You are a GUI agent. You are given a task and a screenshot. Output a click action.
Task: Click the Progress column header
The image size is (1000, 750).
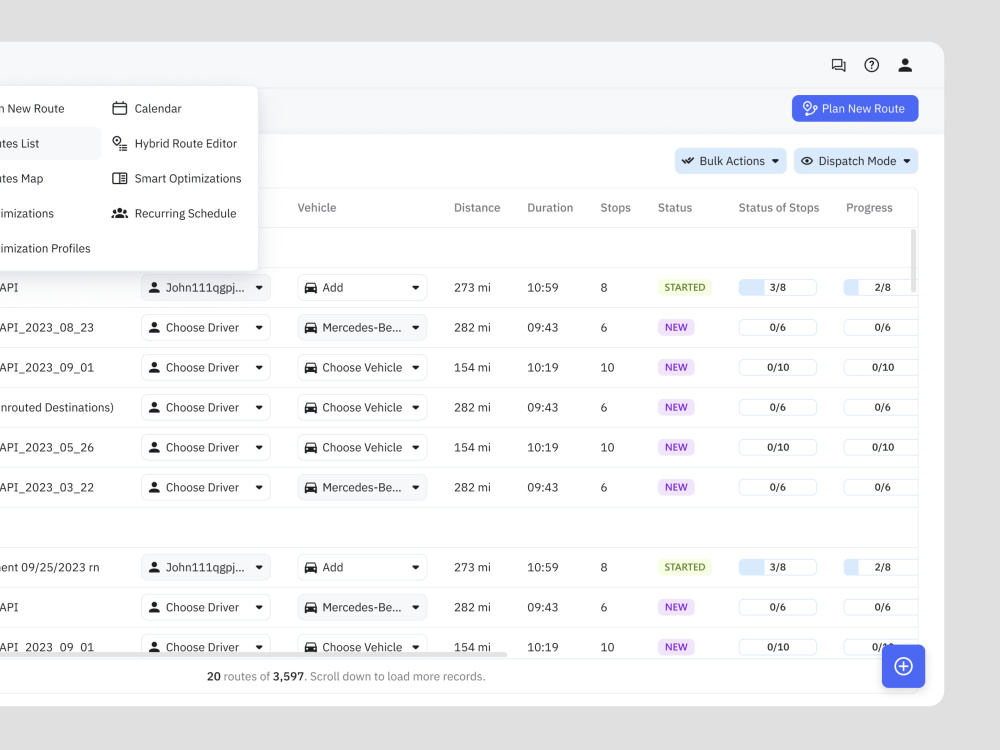pyautogui.click(x=869, y=208)
